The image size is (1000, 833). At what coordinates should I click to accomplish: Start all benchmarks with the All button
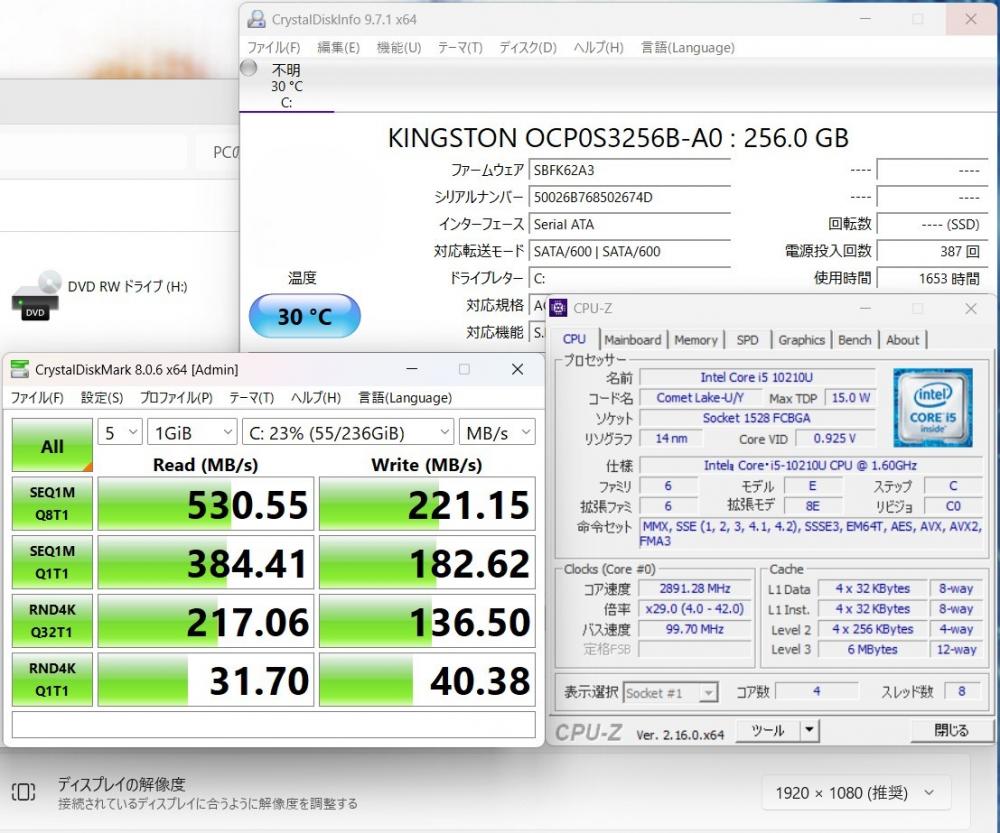[52, 446]
